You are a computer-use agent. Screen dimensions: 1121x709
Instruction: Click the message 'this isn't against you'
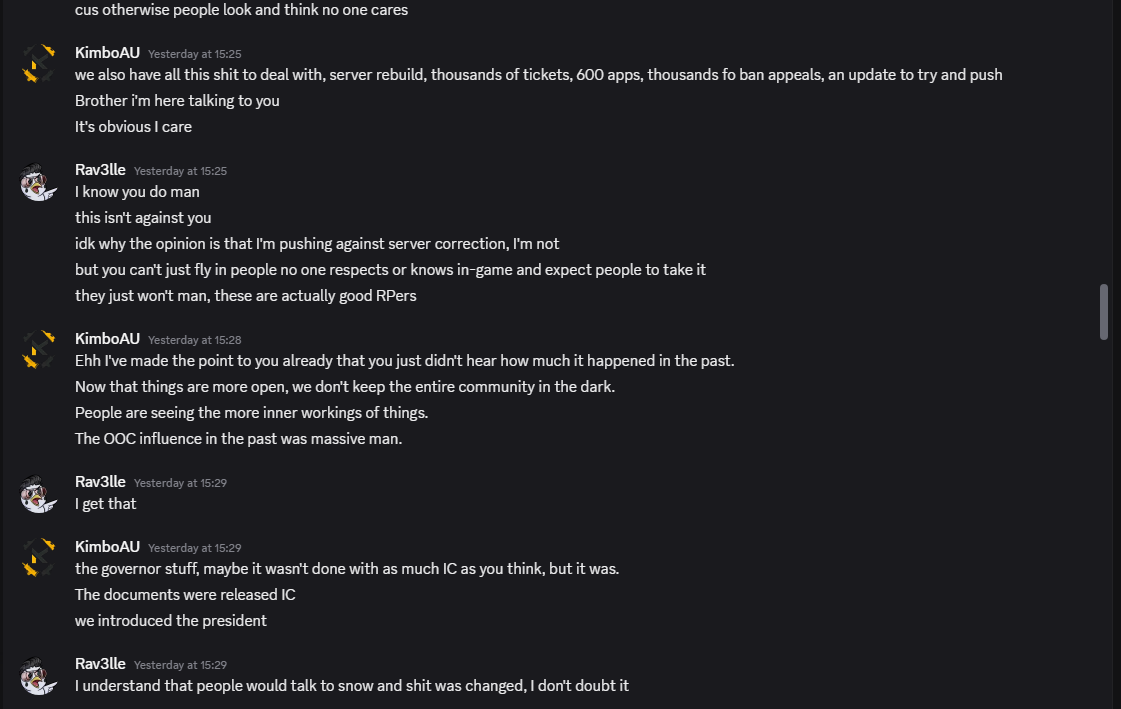tap(143, 217)
